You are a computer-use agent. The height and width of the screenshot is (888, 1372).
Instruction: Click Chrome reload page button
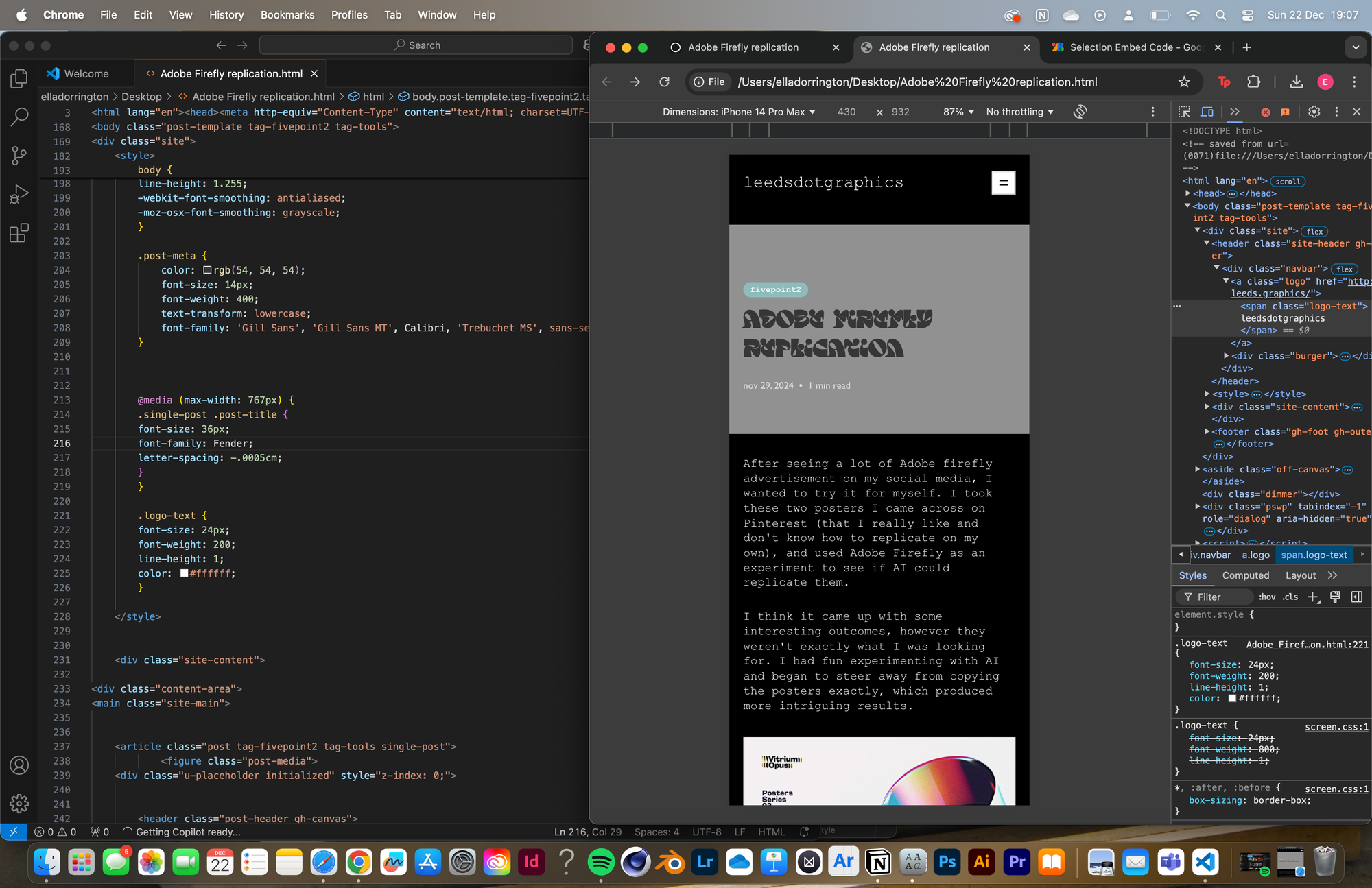click(664, 82)
